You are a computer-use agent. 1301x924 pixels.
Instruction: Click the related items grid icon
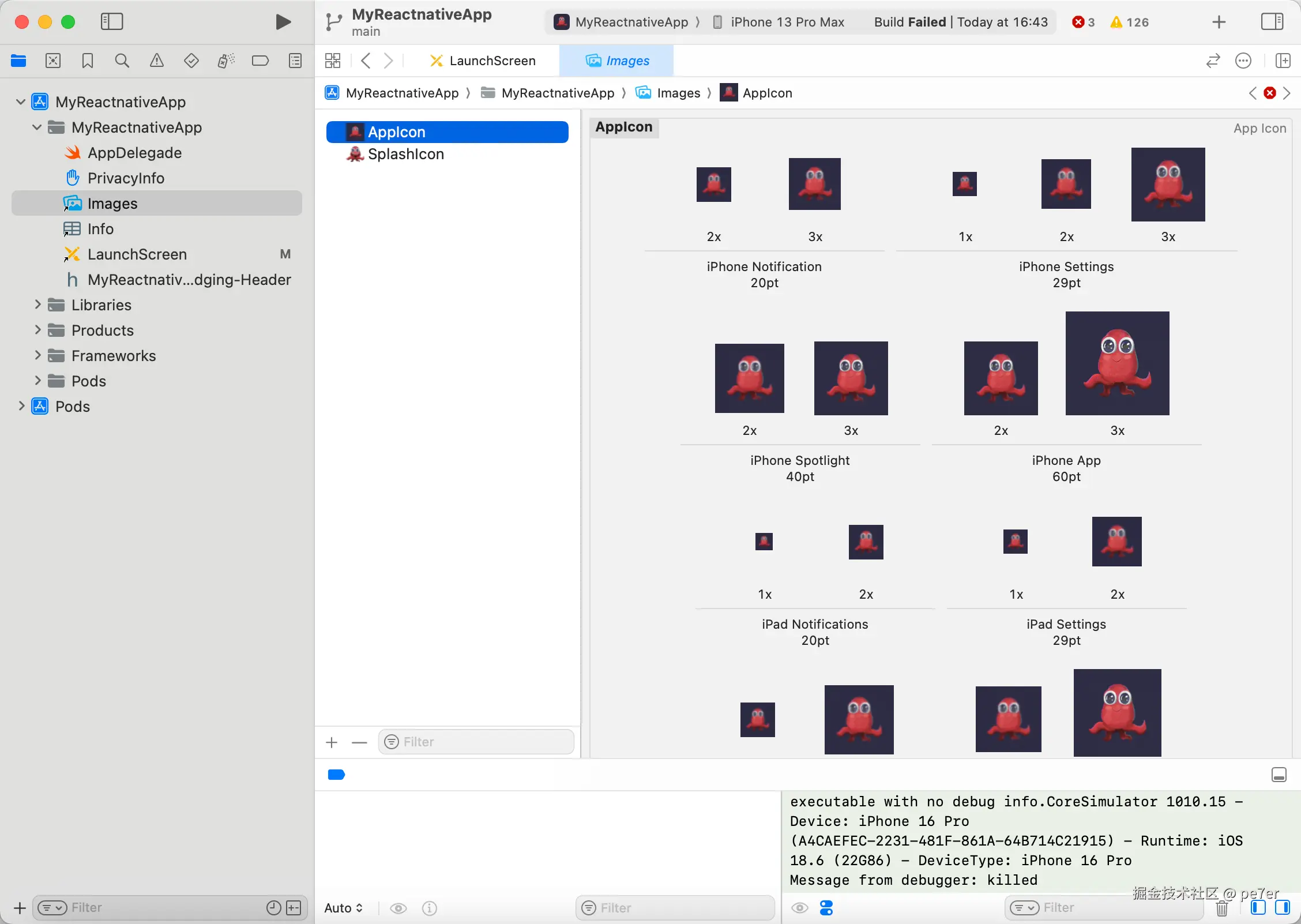coord(333,61)
